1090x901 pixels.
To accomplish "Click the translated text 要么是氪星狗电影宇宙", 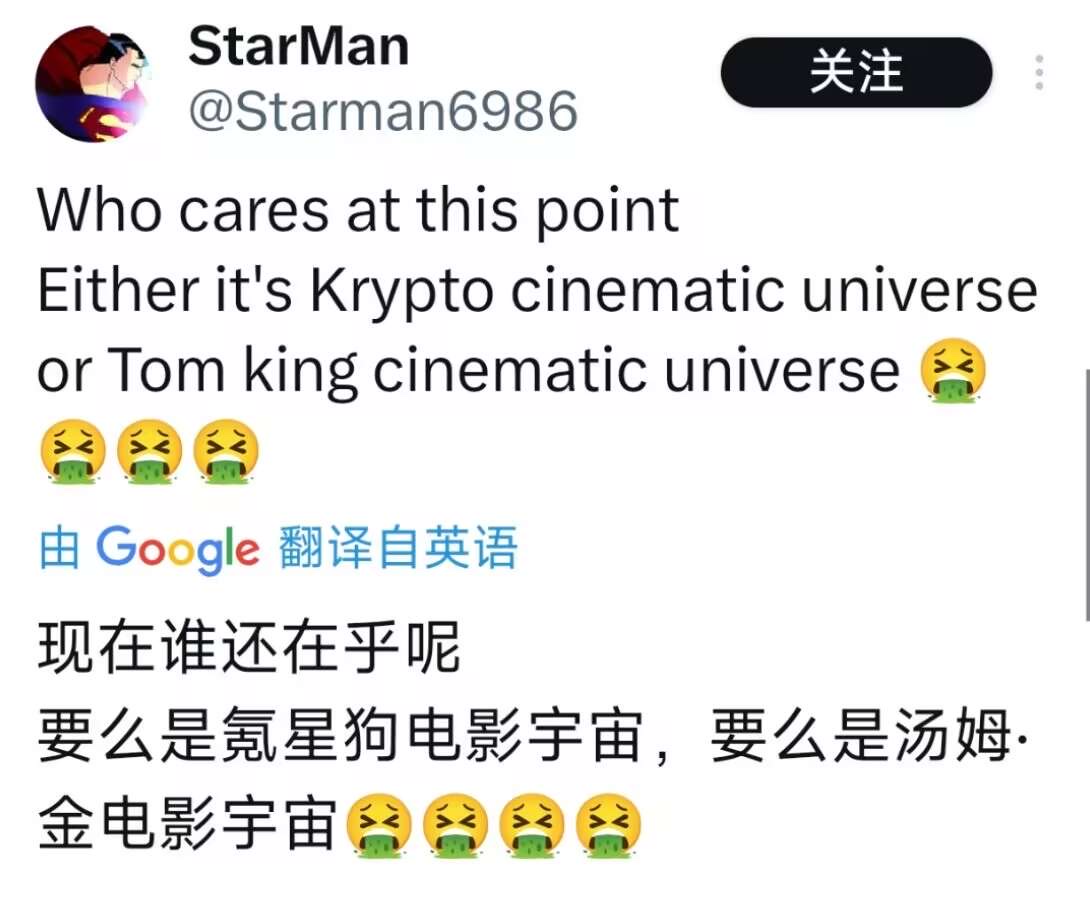I will click(x=340, y=736).
